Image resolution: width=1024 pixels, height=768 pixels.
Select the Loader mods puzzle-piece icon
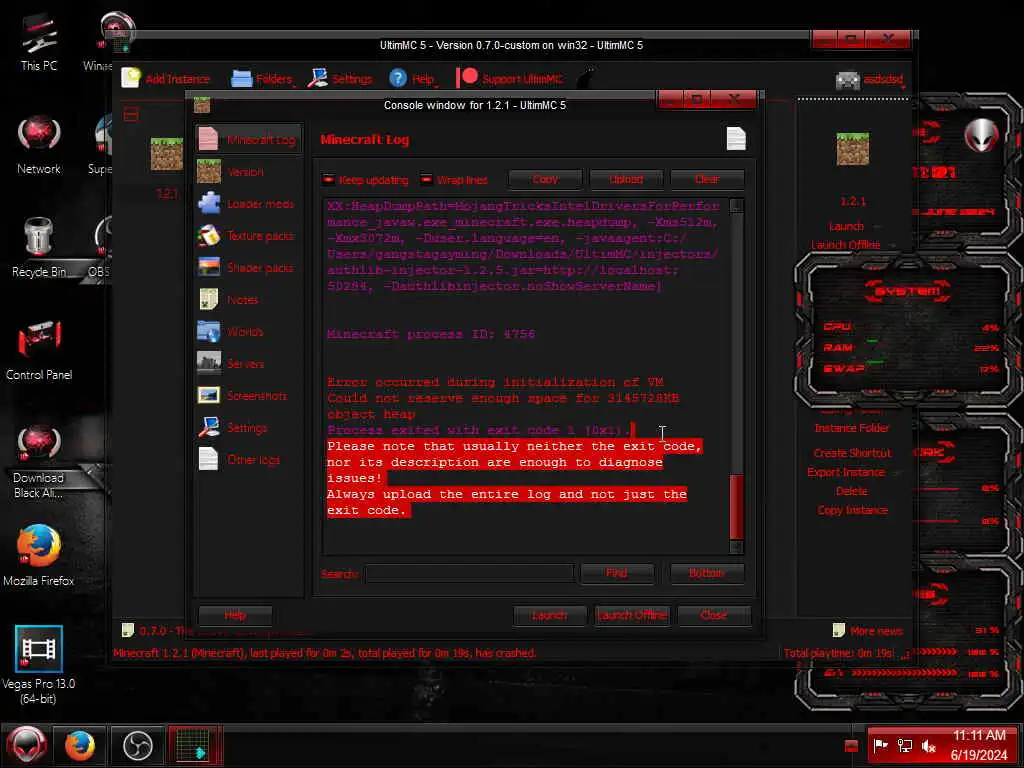coord(209,204)
